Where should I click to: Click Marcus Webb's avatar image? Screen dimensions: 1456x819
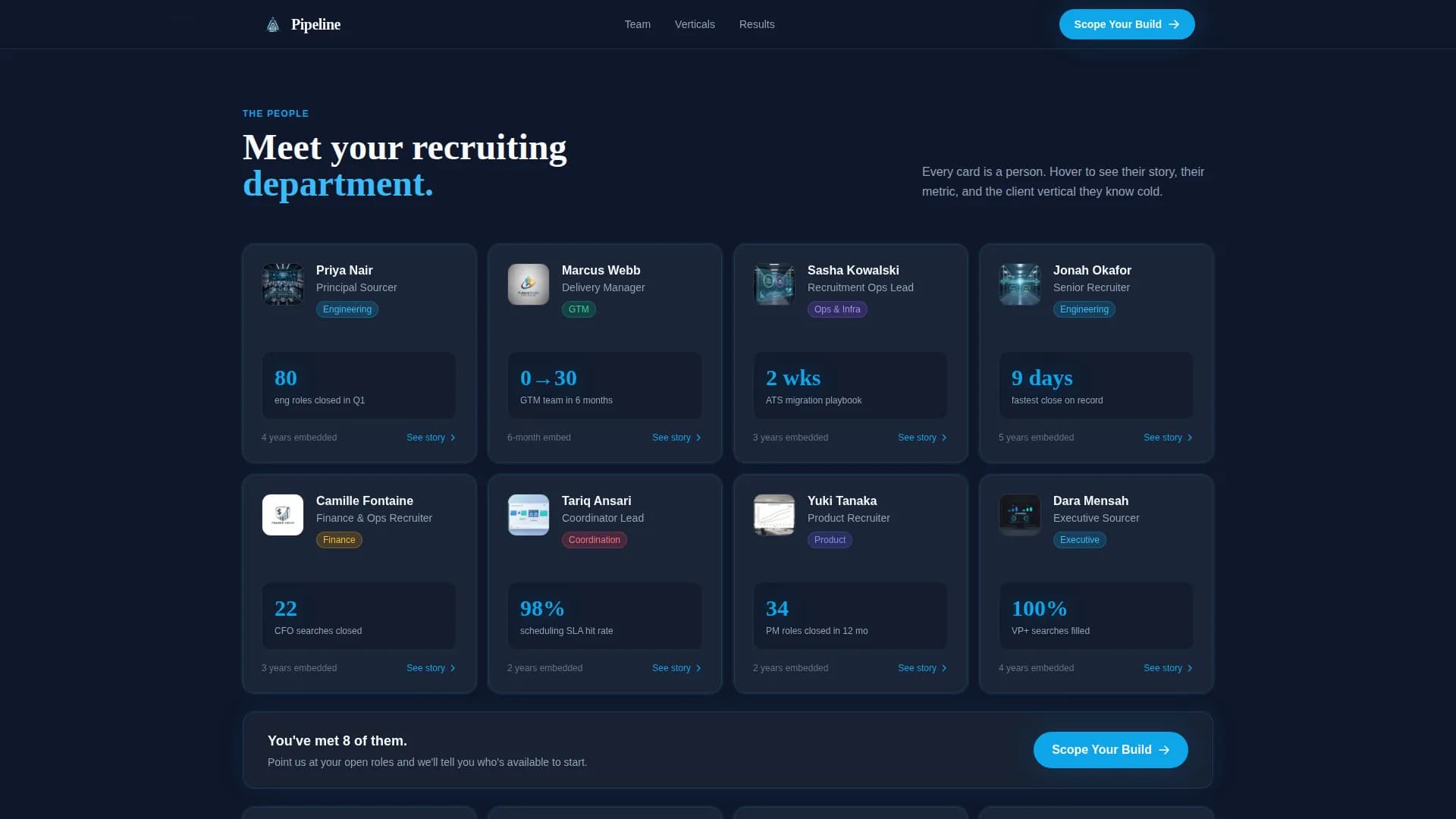point(528,284)
